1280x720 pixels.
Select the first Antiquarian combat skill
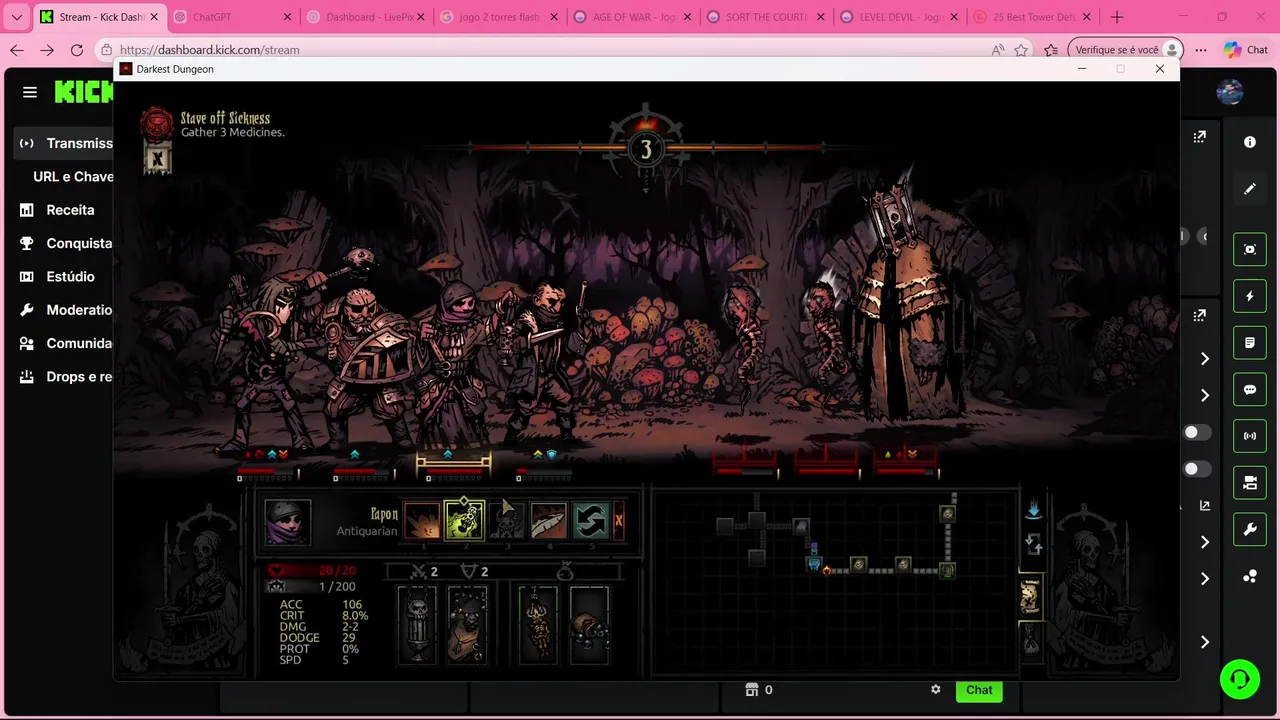pos(421,521)
